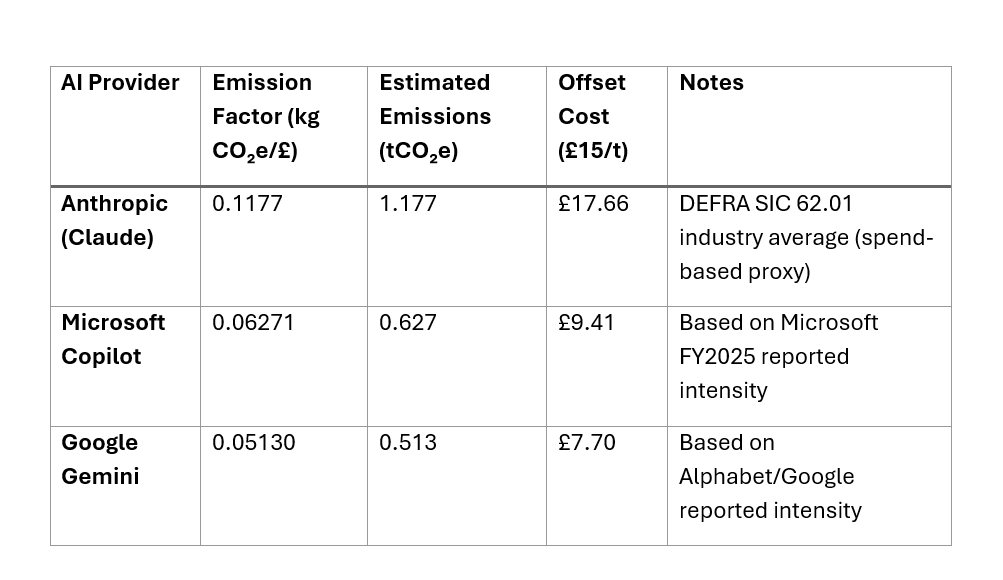Viewport: 1003px width, 580px height.
Task: Select the Anthropic (Claude) row label
Action: 115,221
